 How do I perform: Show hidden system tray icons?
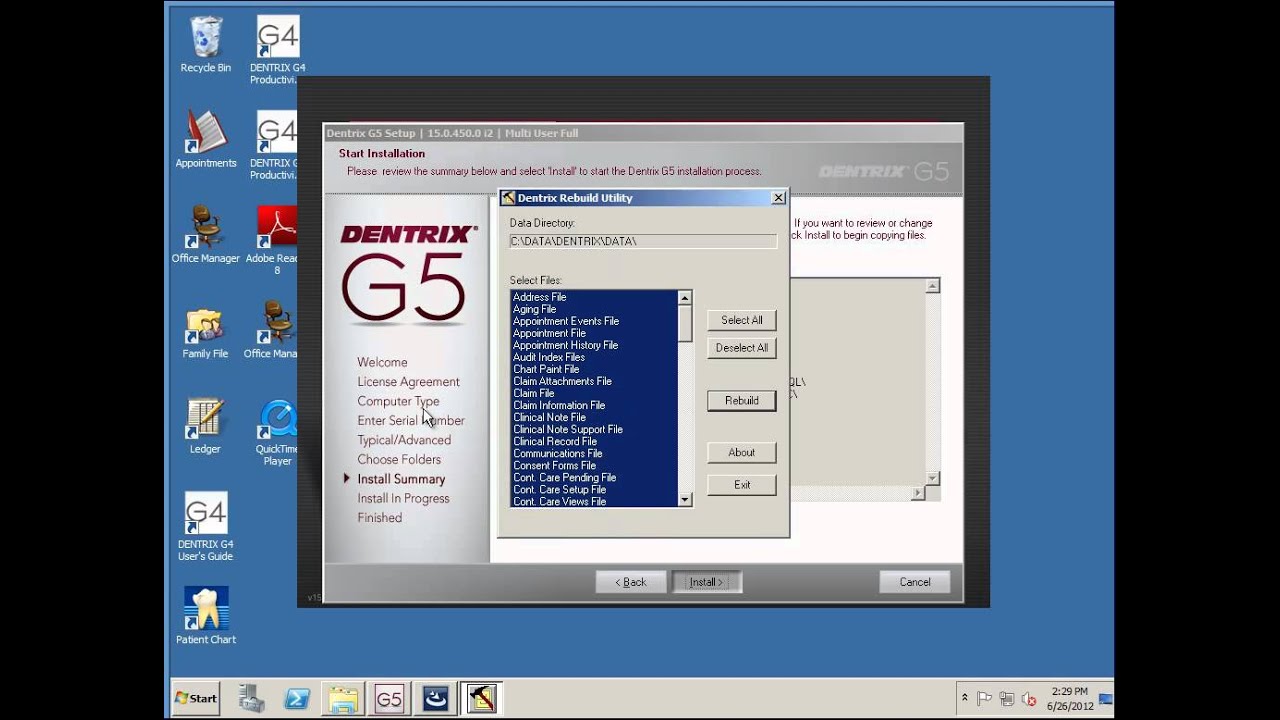[965, 698]
